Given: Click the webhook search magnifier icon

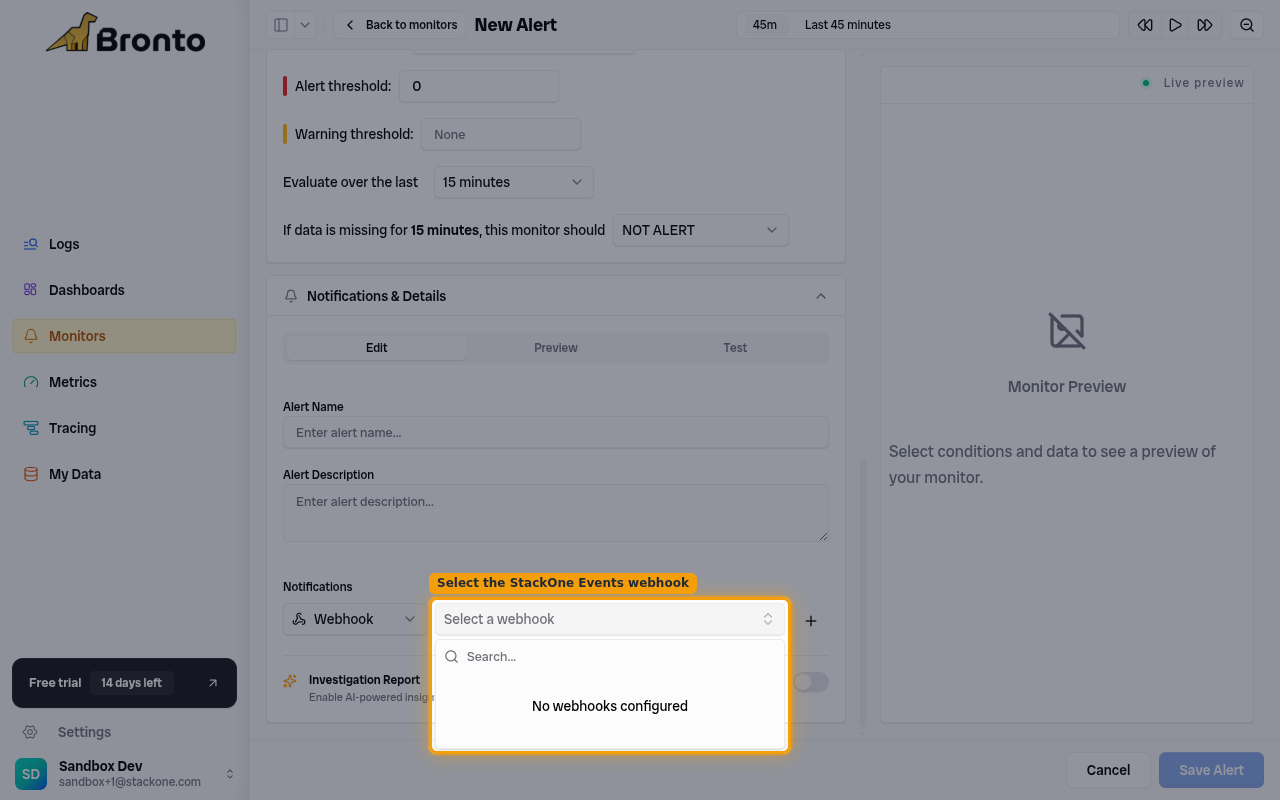Looking at the screenshot, I should [452, 657].
